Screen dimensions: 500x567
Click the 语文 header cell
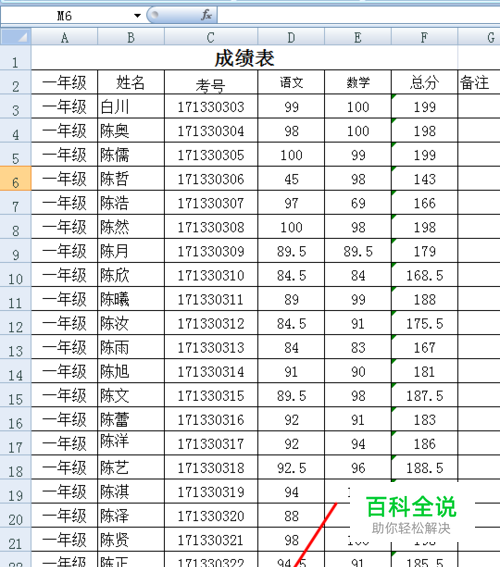coord(291,82)
